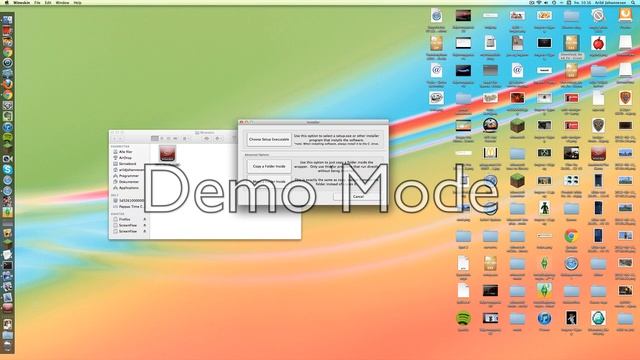This screenshot has width=640, height=360.
Task: Select the red Wineskin app in Finder window
Action: [x=167, y=153]
